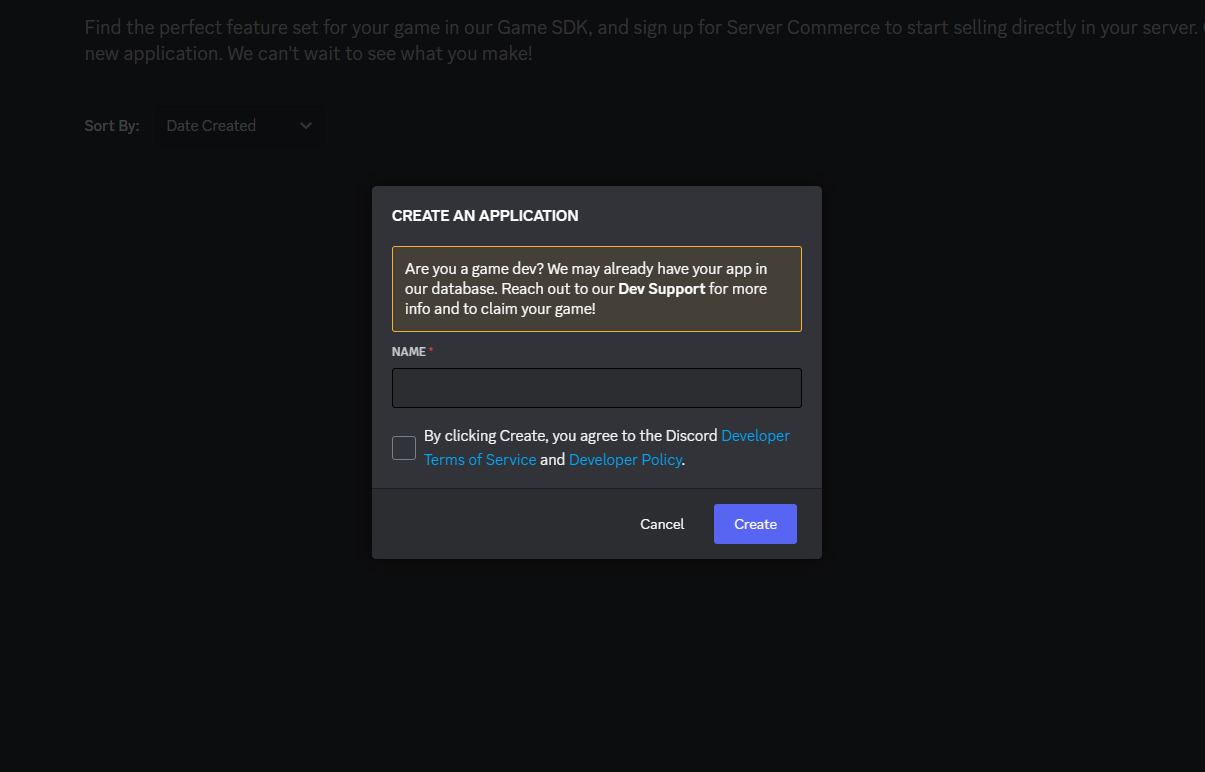
Task: Click the 'NAME' field label
Action: (x=409, y=352)
